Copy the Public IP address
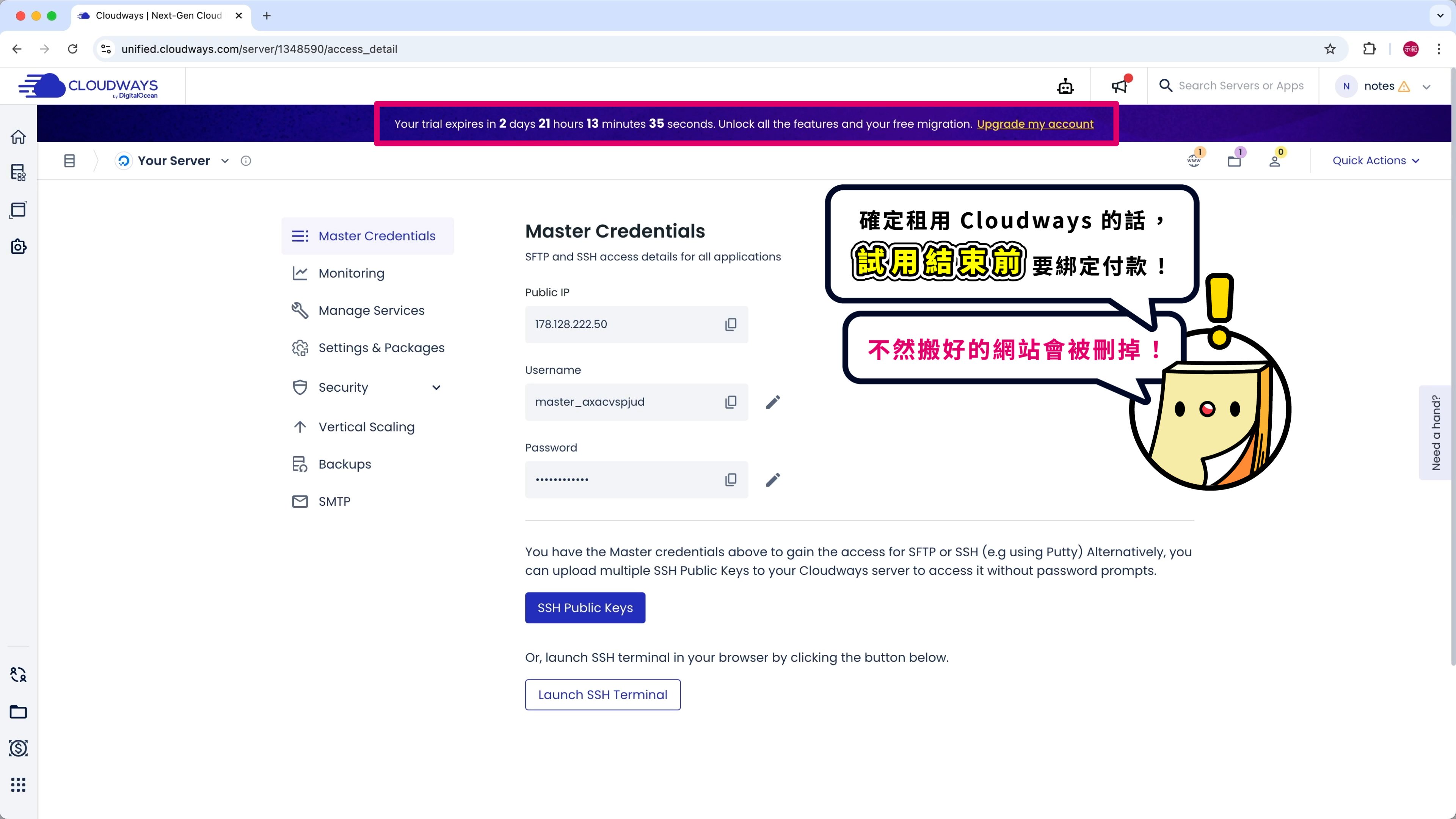 tap(730, 325)
